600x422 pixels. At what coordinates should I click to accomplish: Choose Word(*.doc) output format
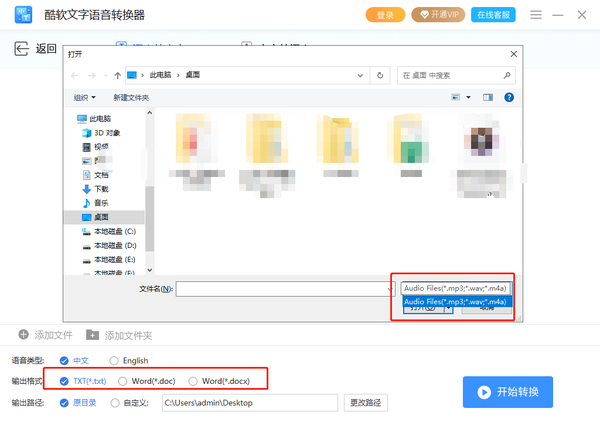123,381
